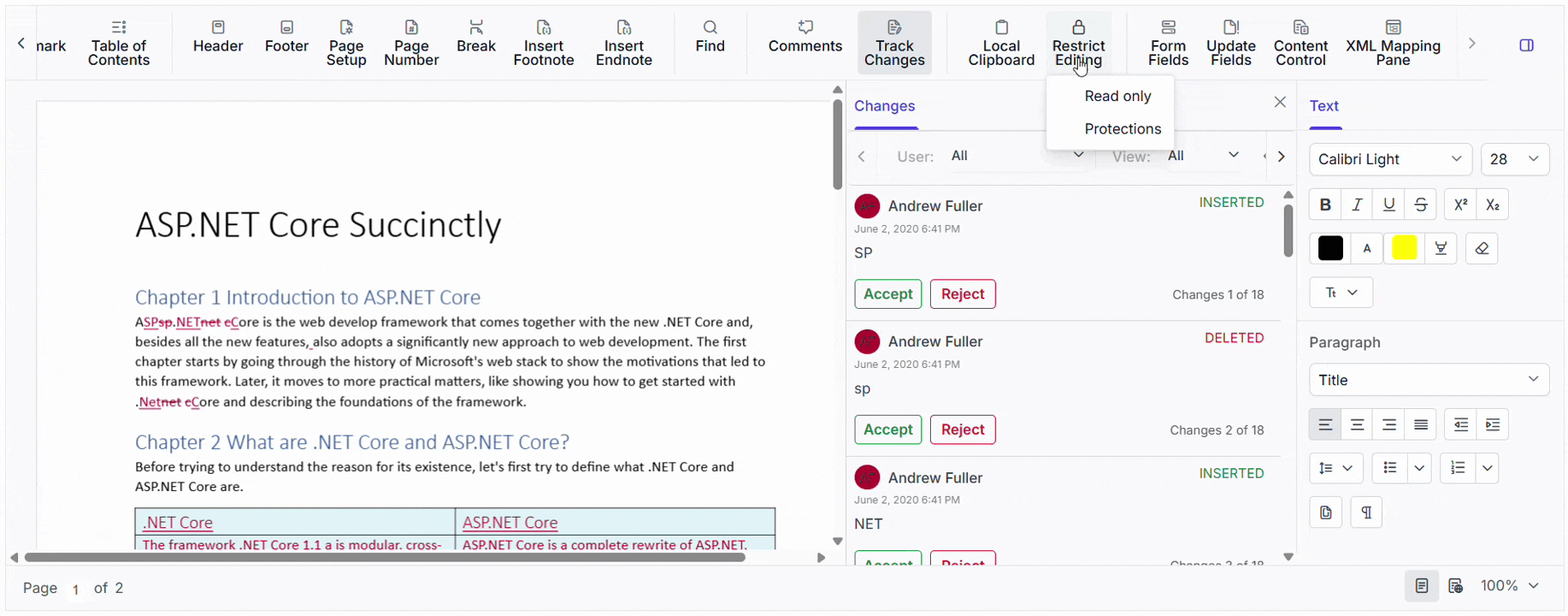The height and width of the screenshot is (616, 1568).
Task: Open XML Mapping Pane
Action: 1393,43
